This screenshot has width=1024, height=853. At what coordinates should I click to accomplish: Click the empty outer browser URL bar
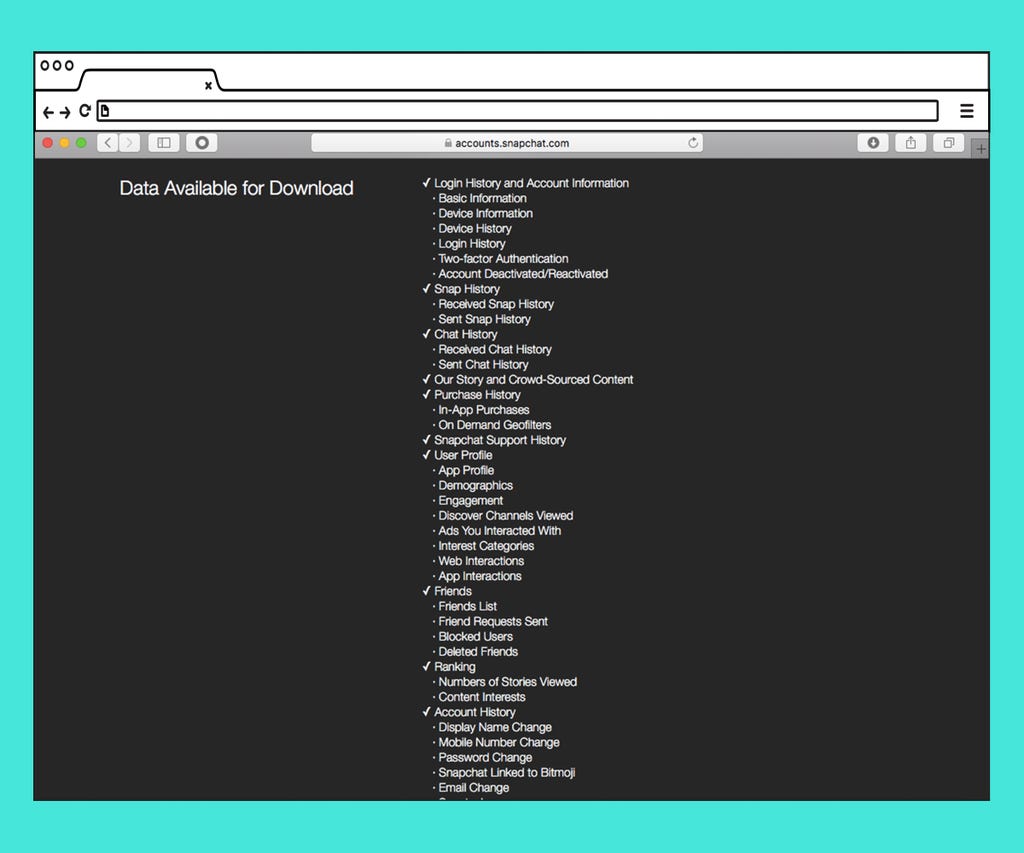(x=520, y=111)
